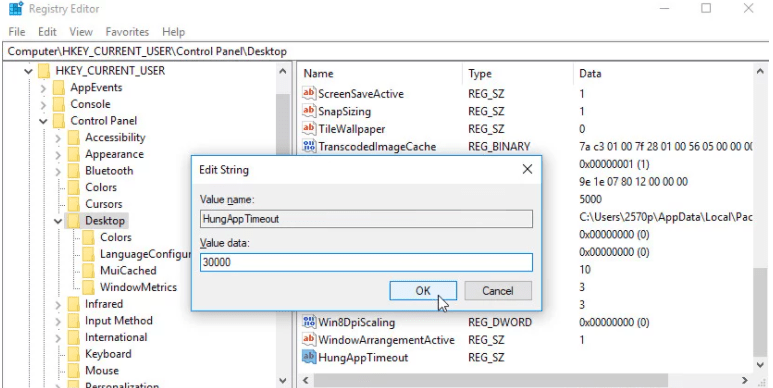Click the Appearance folder icon
Viewport: 773px width, 388px height.
[74, 154]
